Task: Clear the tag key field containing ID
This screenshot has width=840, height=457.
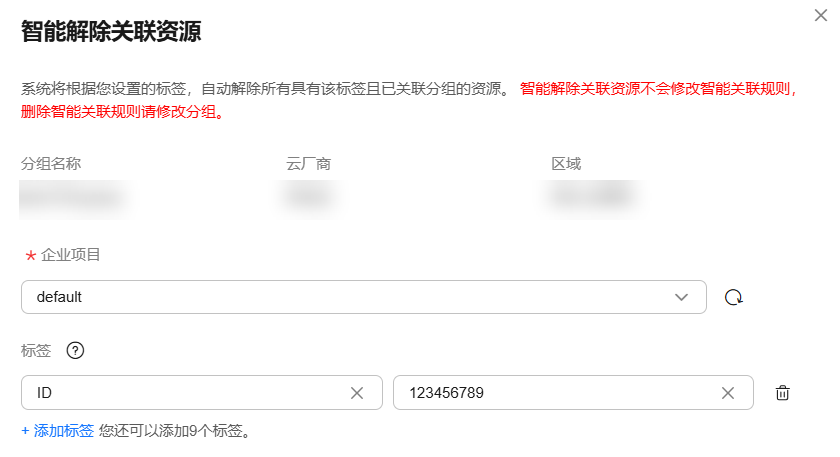Action: pos(356,393)
